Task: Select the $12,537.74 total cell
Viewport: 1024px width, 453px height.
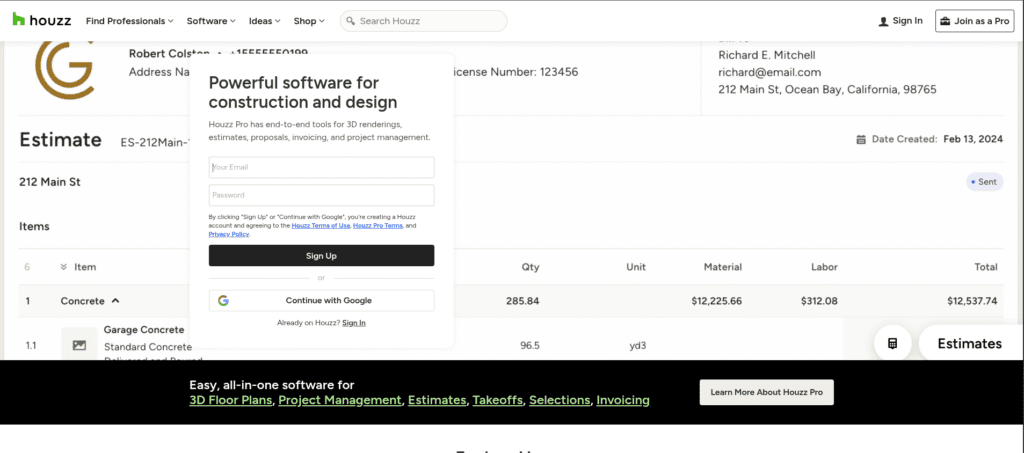Action: coord(972,301)
